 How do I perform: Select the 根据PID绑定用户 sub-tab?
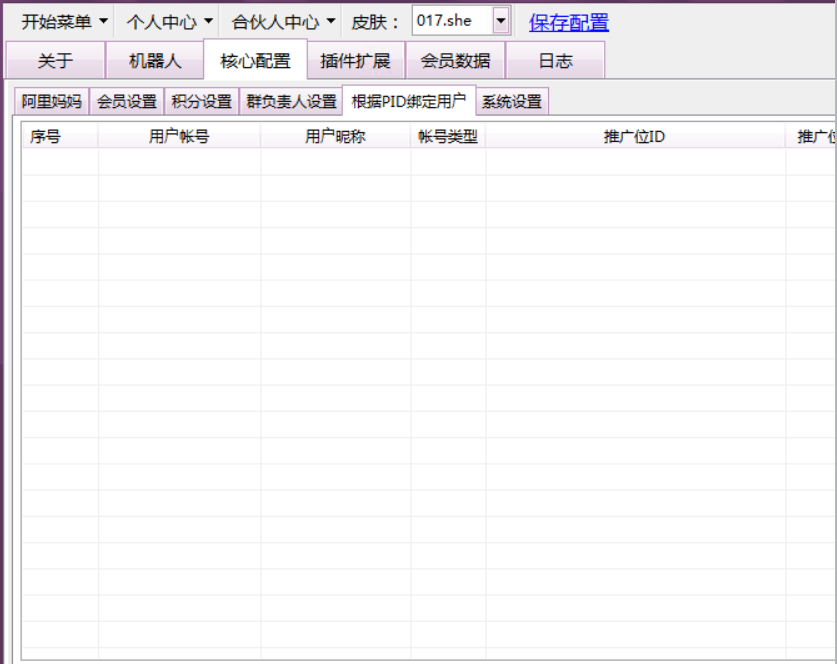408,101
